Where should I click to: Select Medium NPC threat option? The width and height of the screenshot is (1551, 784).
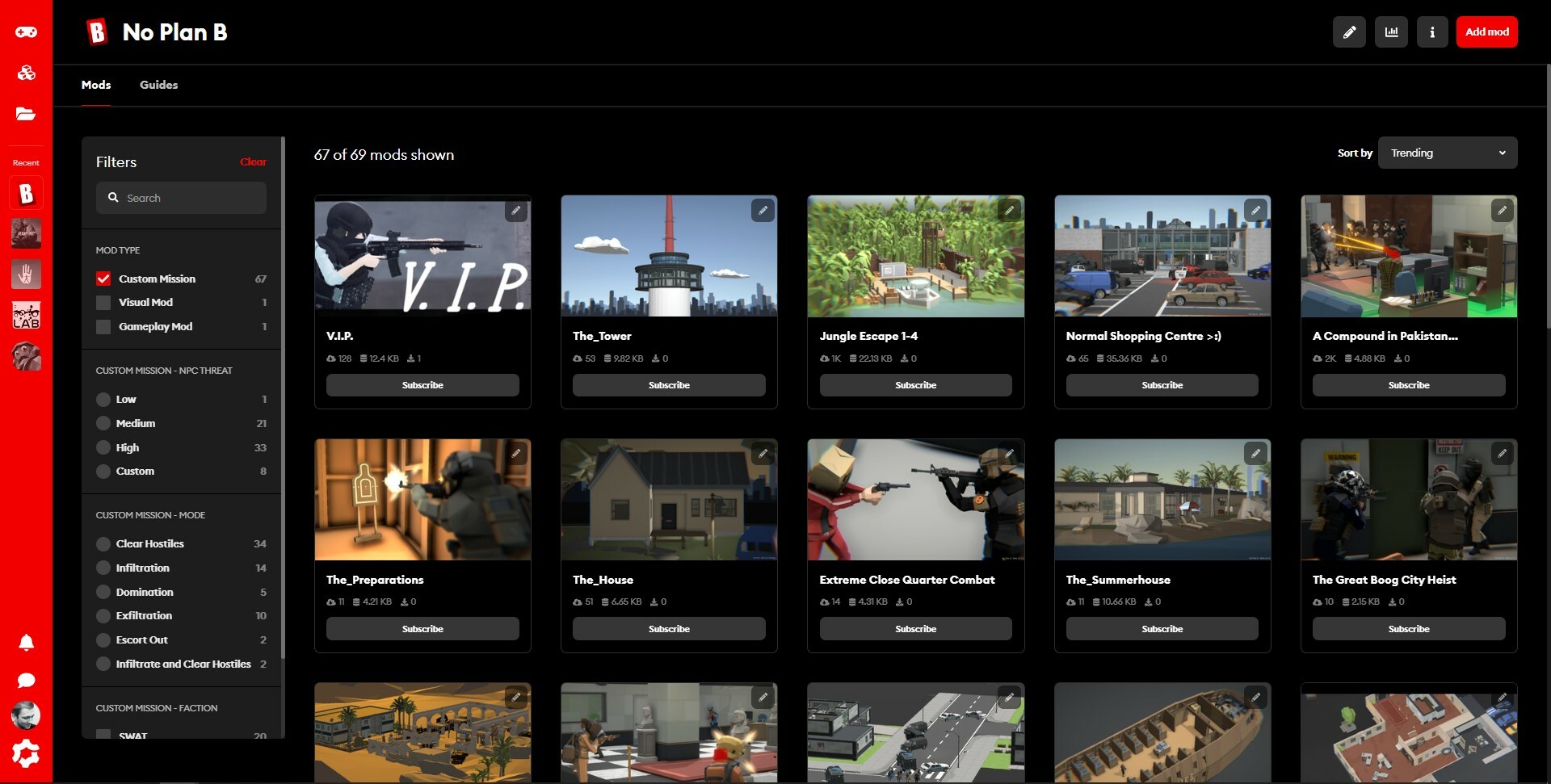[x=103, y=423]
